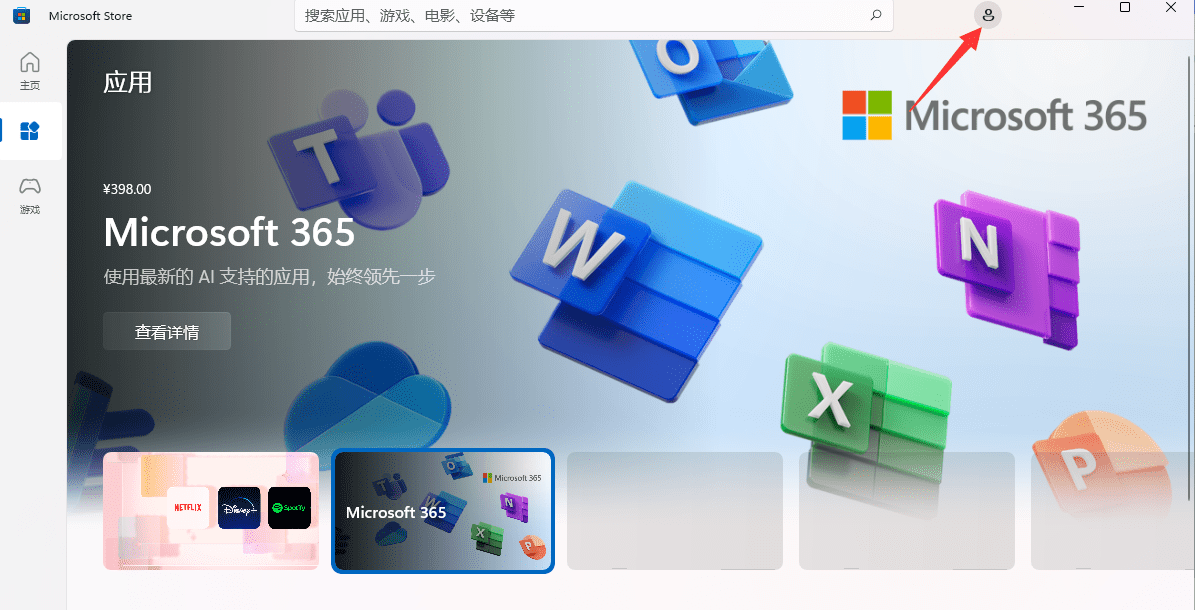Minimize the Microsoft Store window
This screenshot has width=1195, height=610.
tap(1079, 7)
